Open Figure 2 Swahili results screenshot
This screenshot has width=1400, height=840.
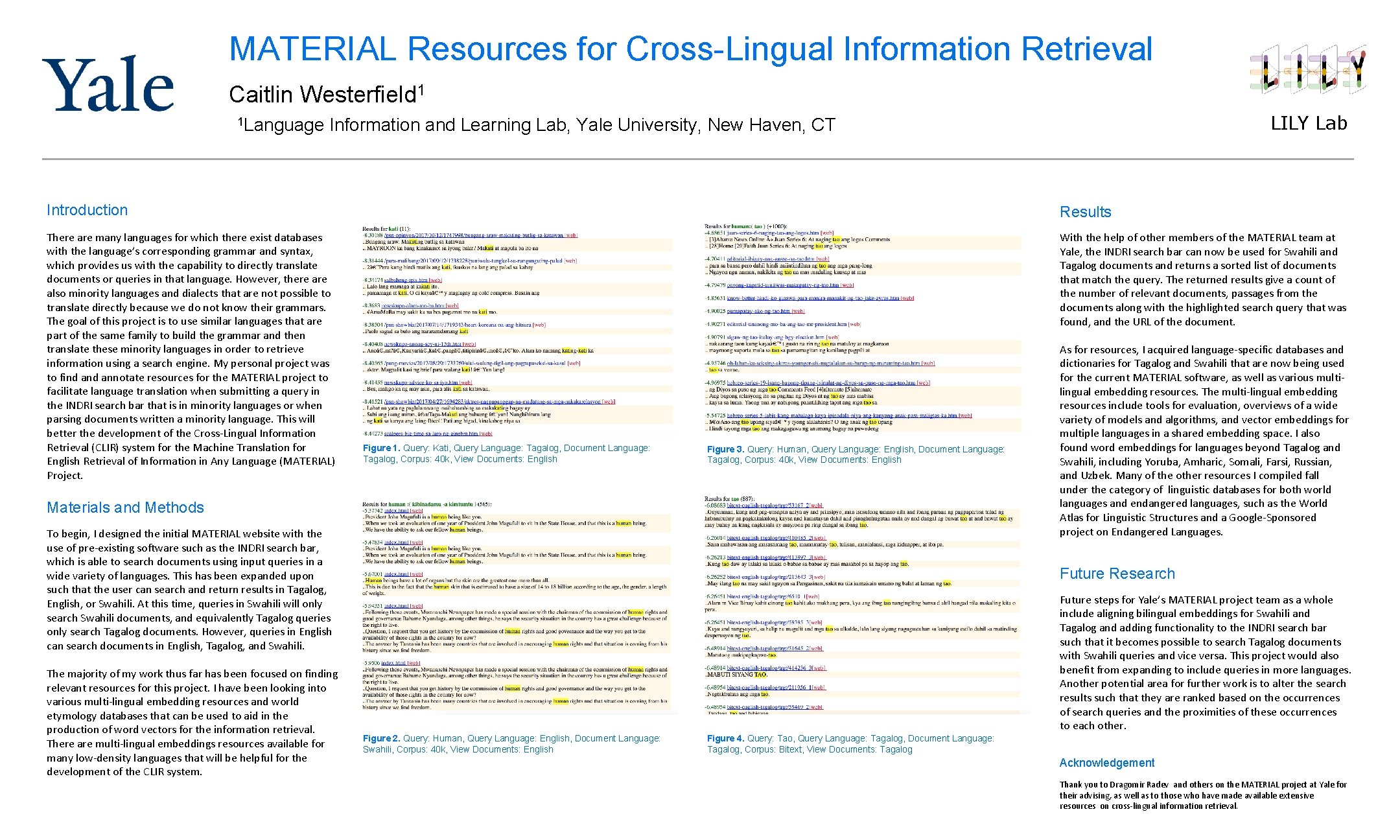pyautogui.click(x=518, y=607)
